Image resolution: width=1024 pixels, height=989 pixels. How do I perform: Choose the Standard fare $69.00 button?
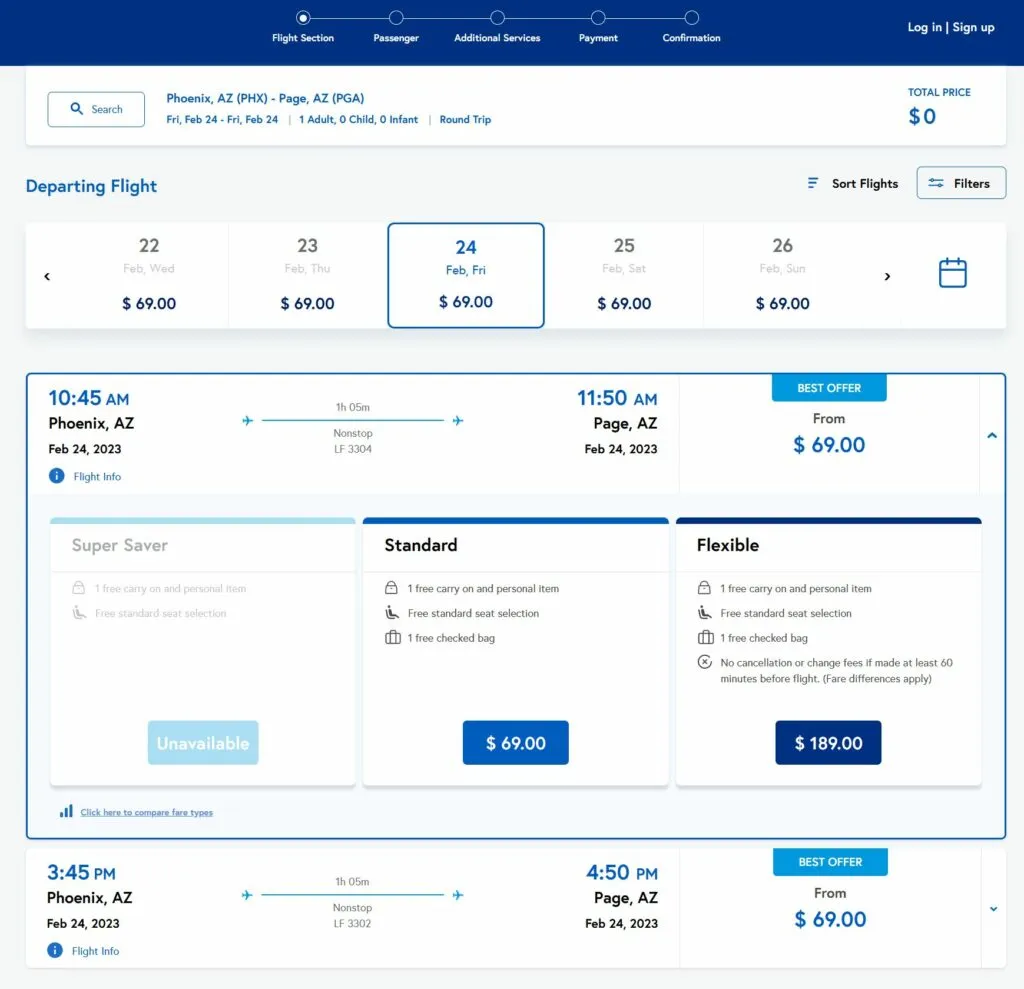[515, 743]
